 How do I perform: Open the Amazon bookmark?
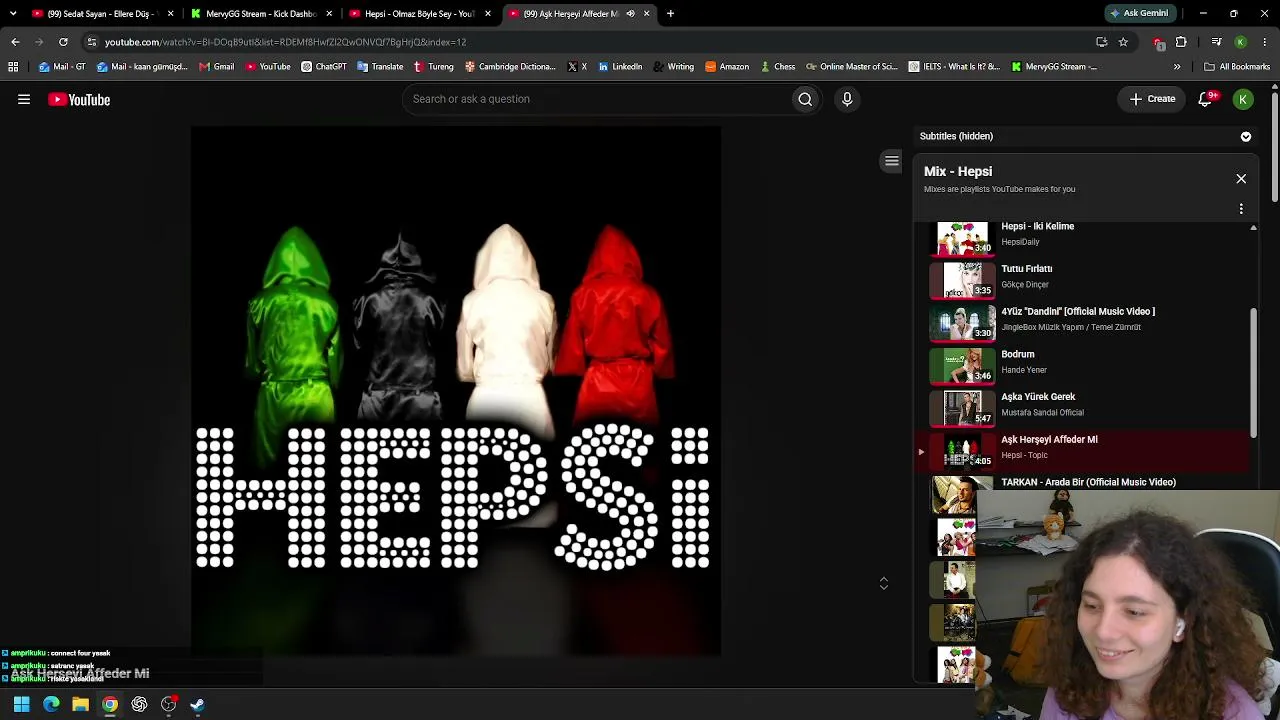727,67
